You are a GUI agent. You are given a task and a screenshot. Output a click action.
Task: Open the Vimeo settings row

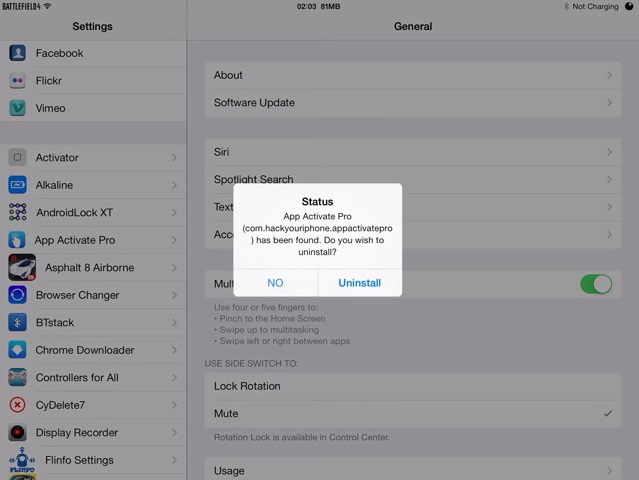(x=93, y=108)
